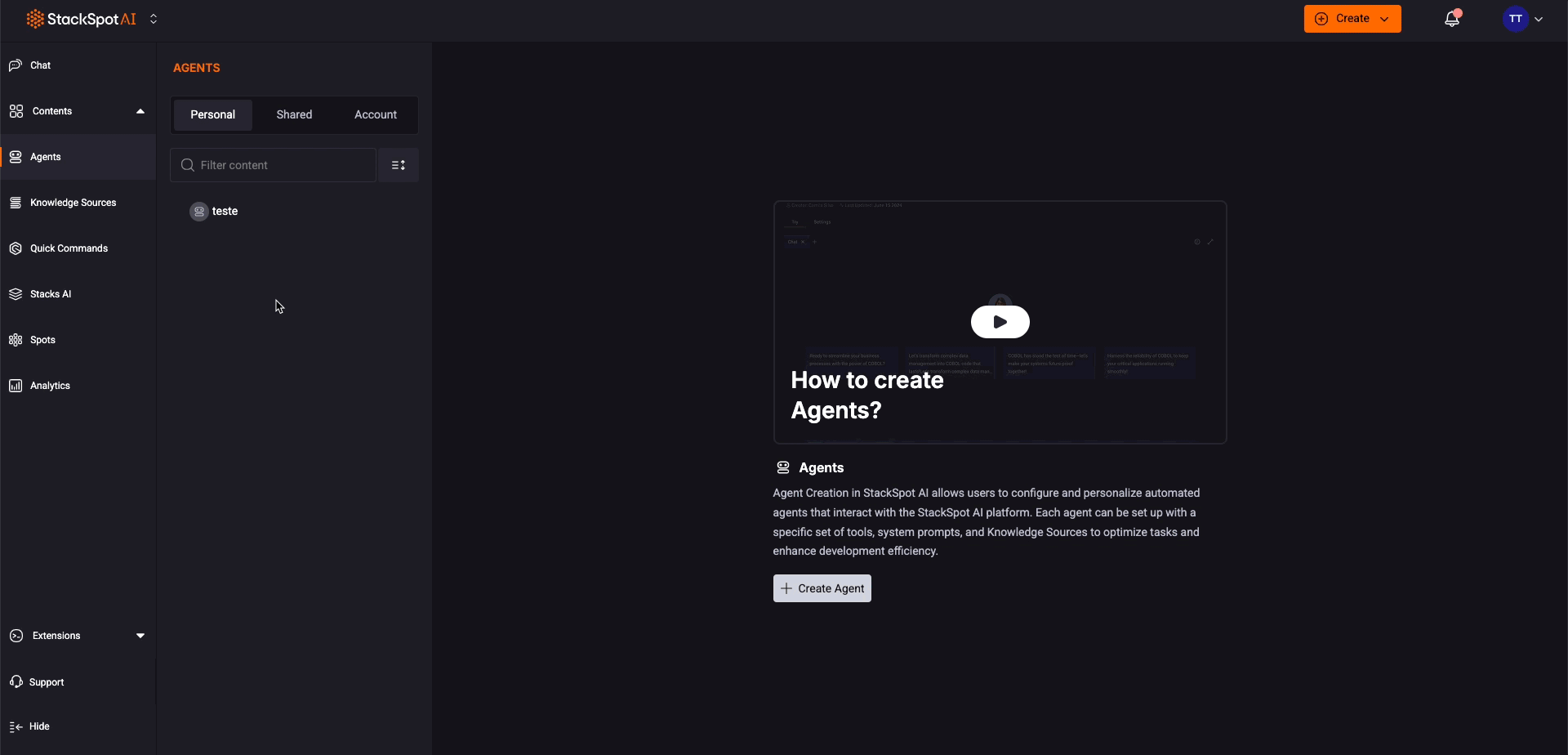Open Support from the sidebar
The image size is (1568, 755).
pos(46,682)
